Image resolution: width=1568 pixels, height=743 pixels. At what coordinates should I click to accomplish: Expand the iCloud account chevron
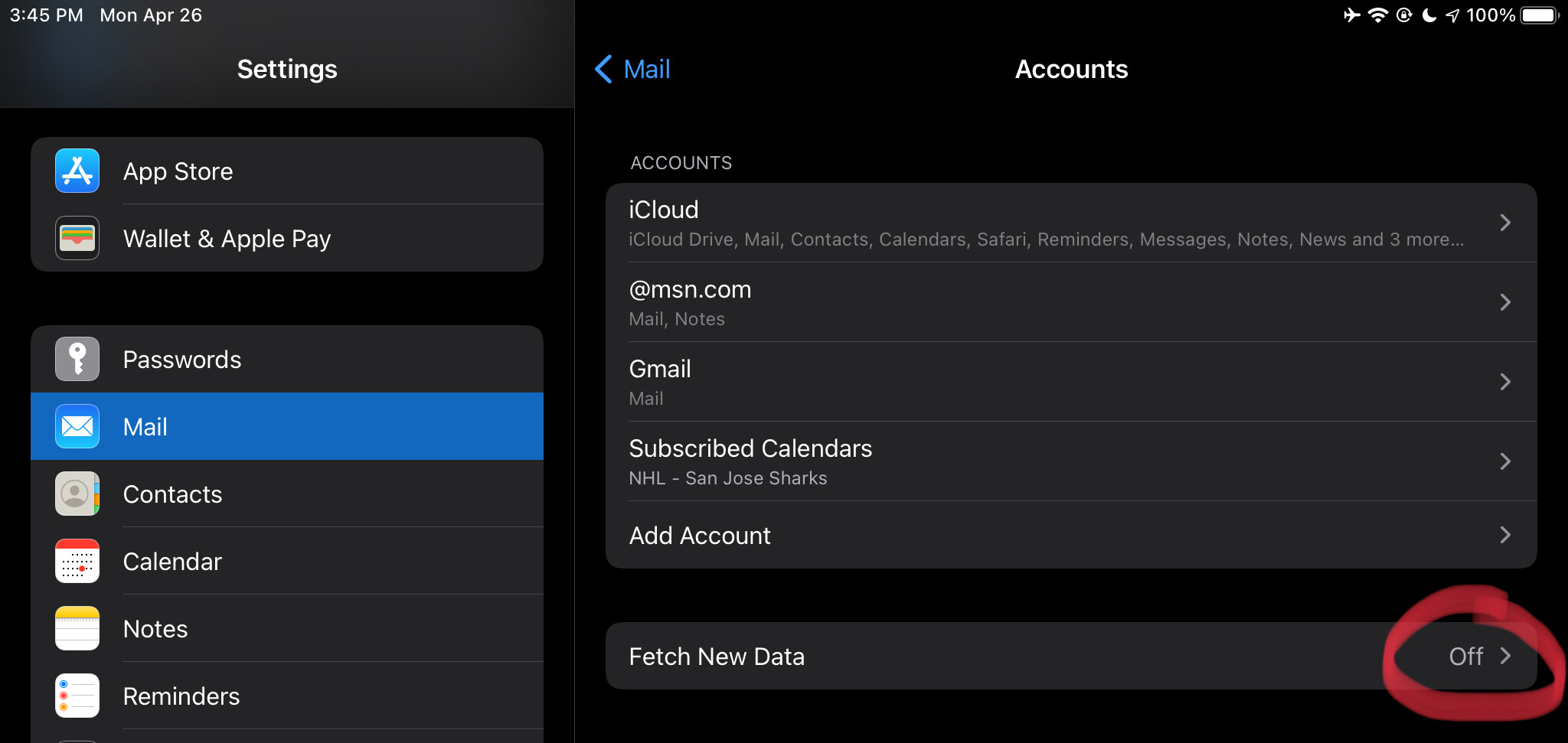[1505, 223]
